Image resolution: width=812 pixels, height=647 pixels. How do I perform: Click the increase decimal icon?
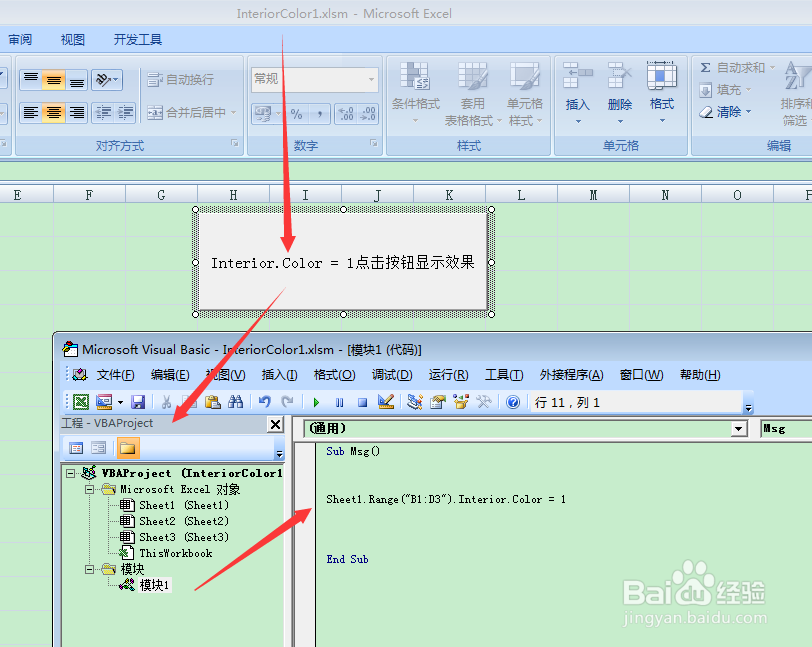(x=346, y=113)
